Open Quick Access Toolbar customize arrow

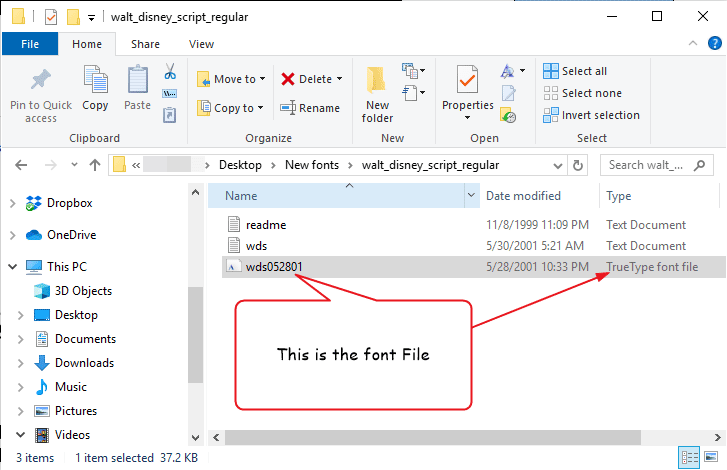[x=92, y=18]
